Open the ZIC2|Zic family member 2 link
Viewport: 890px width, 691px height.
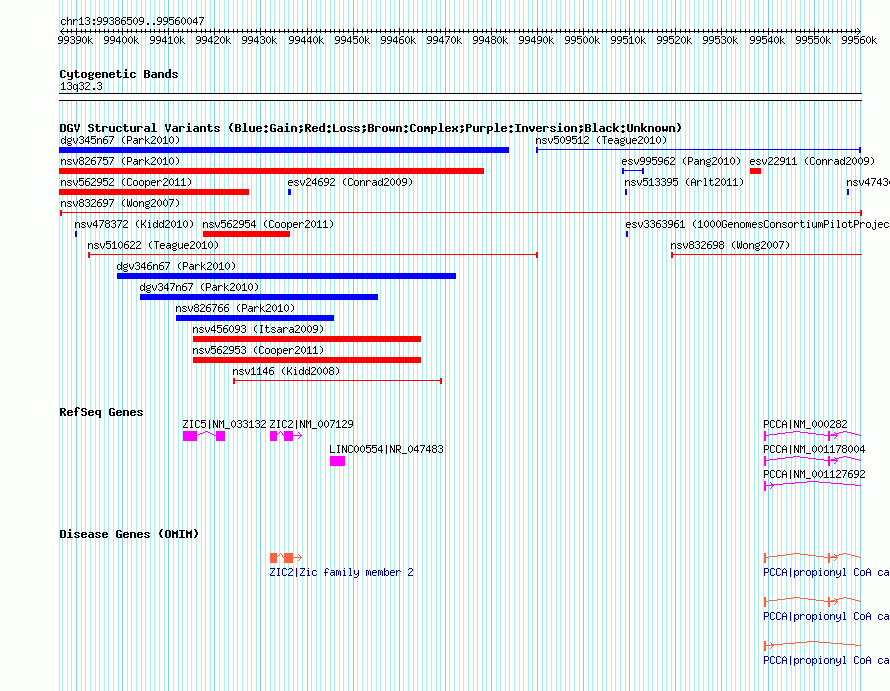(x=341, y=572)
